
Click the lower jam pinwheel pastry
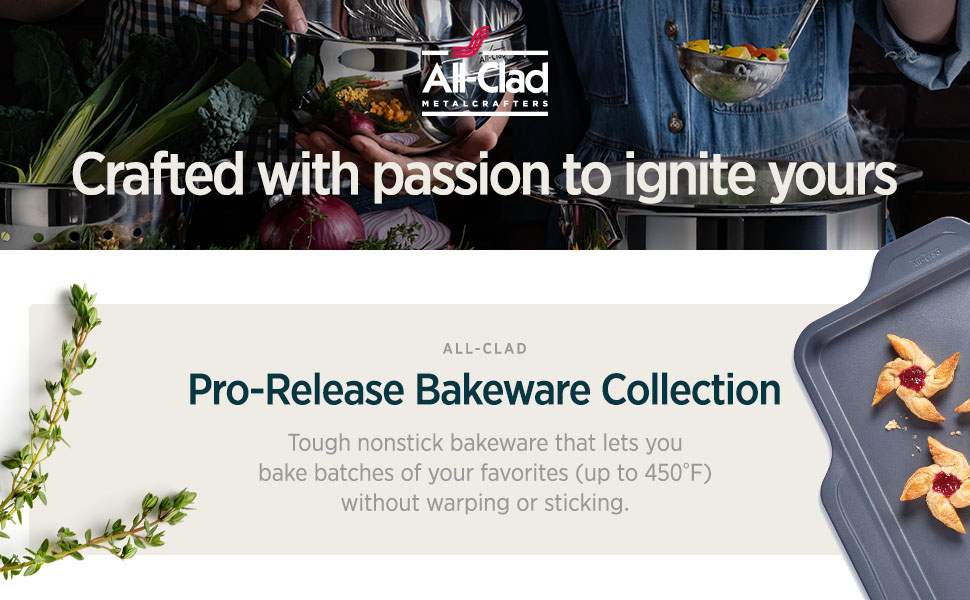[x=937, y=484]
